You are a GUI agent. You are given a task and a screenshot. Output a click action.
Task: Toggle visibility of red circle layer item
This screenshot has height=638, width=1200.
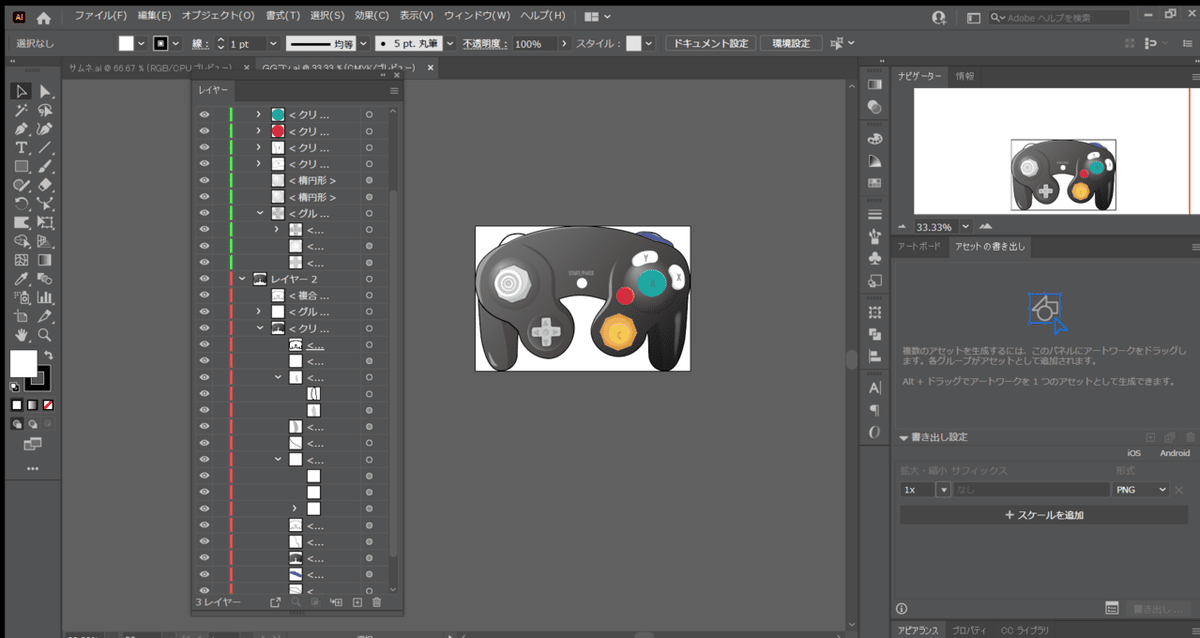pos(204,131)
